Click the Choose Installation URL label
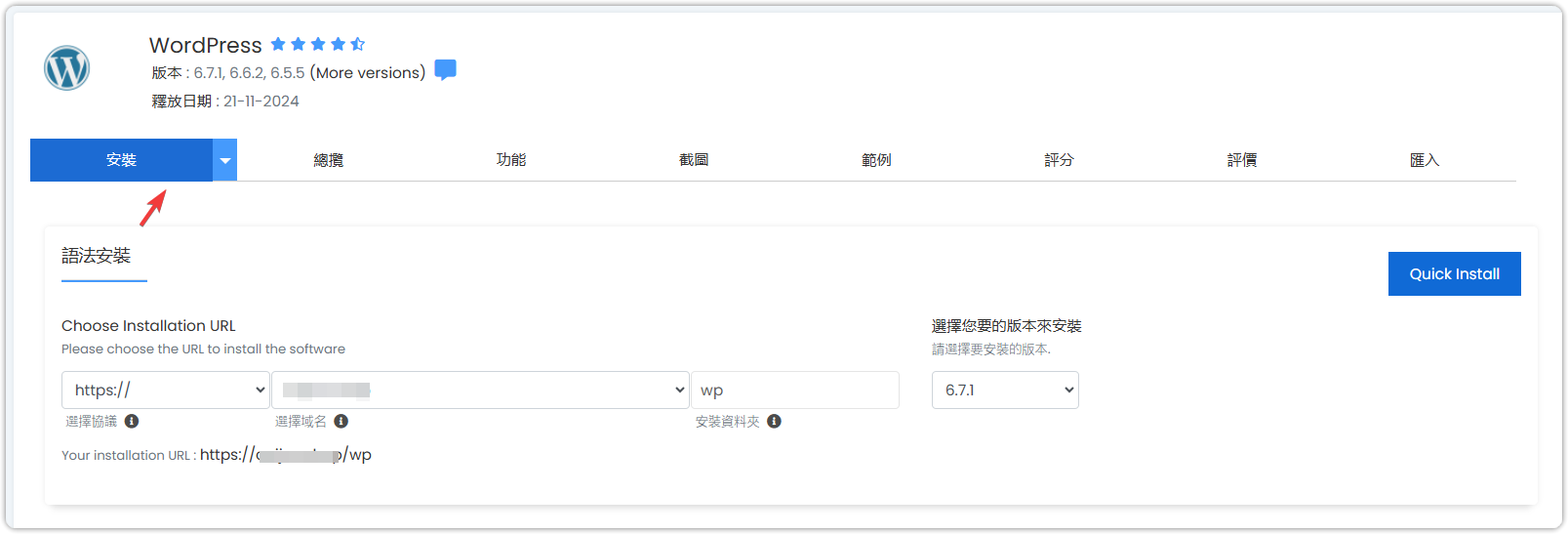Screen dimensions: 1568x534 (148, 326)
